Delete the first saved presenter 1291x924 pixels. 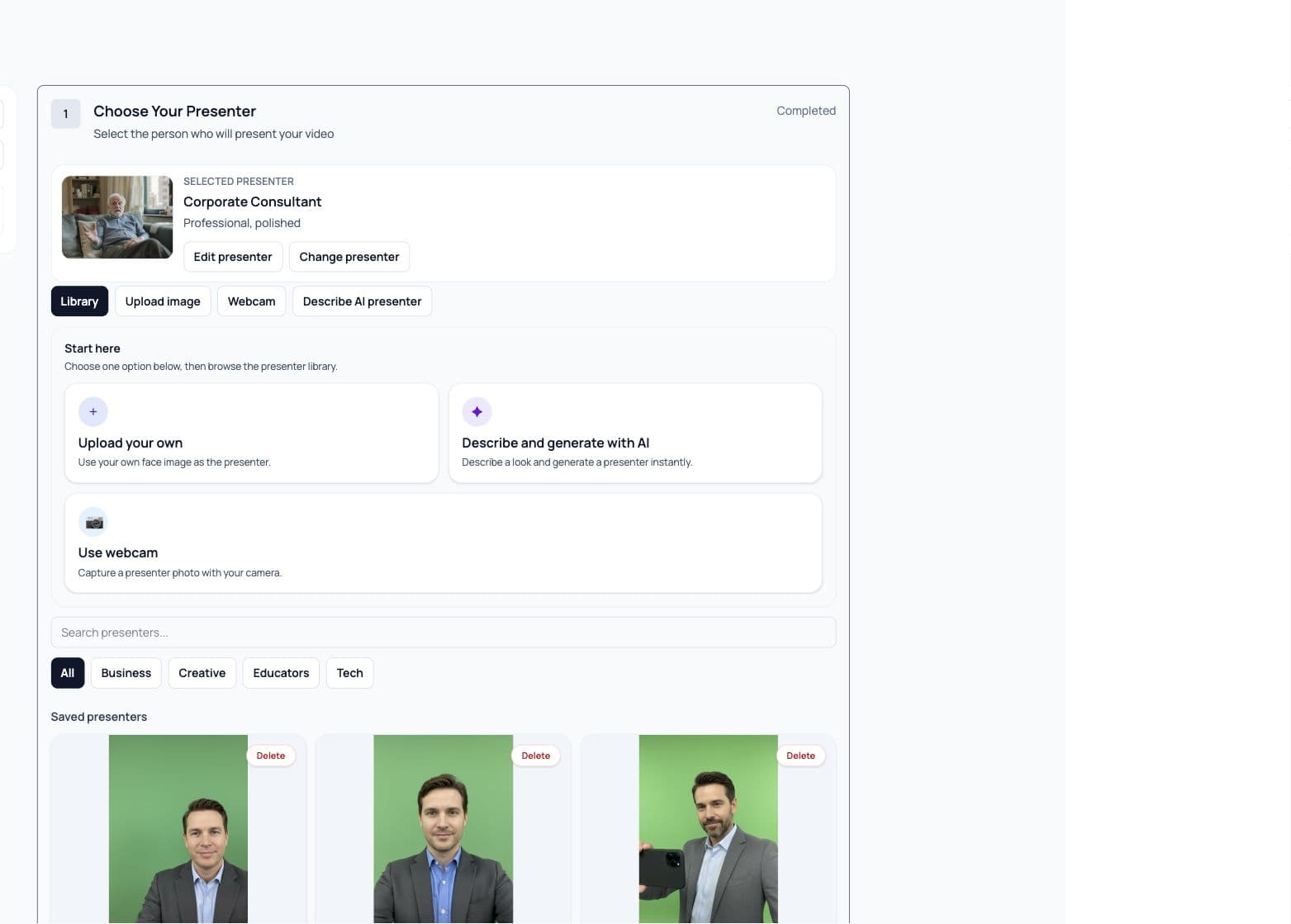tap(271, 756)
